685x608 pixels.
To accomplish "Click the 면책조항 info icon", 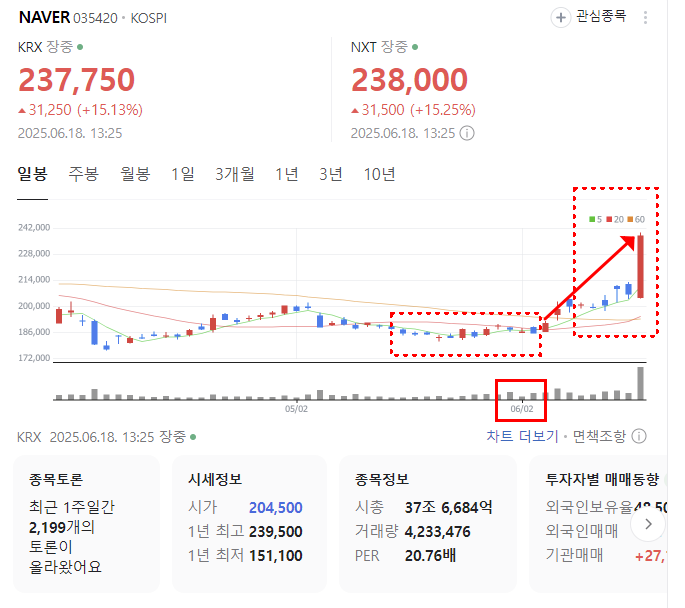I will 639,436.
